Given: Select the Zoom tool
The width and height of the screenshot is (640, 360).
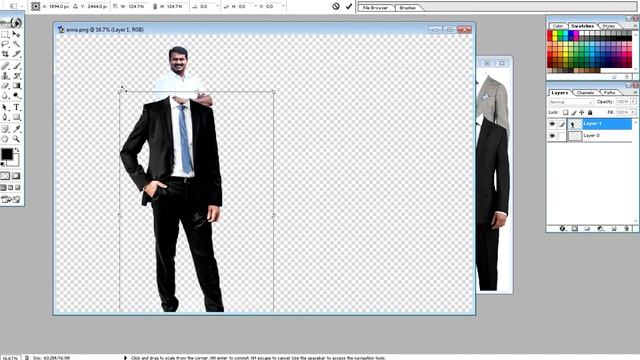Looking at the screenshot, I should pyautogui.click(x=16, y=139).
